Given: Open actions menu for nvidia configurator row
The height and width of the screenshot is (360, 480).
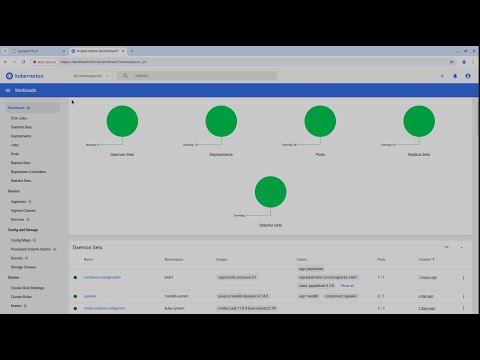Looking at the screenshot, I should point(463,308).
